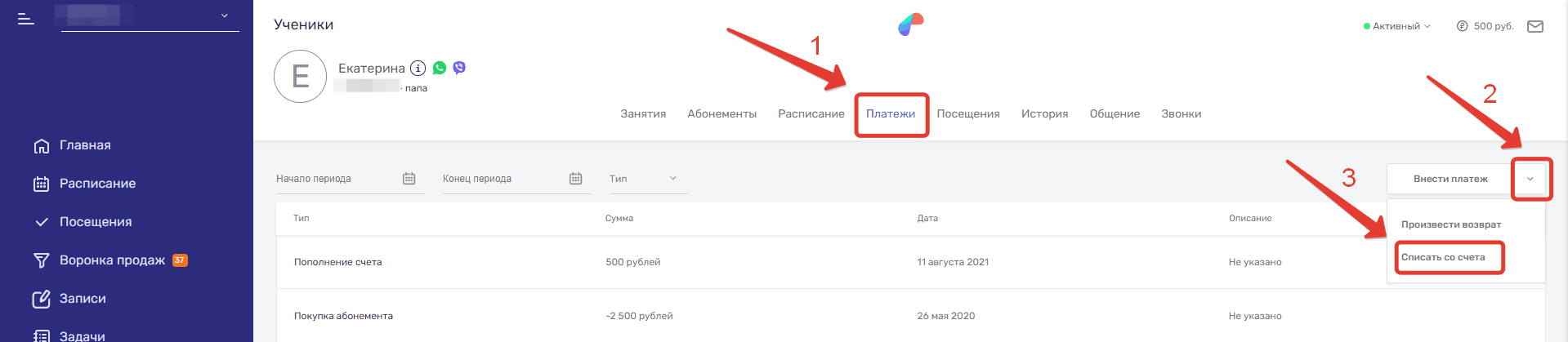Viewport: 1568px width, 342px height.
Task: Select Списать со счета menu option
Action: pyautogui.click(x=1443, y=257)
